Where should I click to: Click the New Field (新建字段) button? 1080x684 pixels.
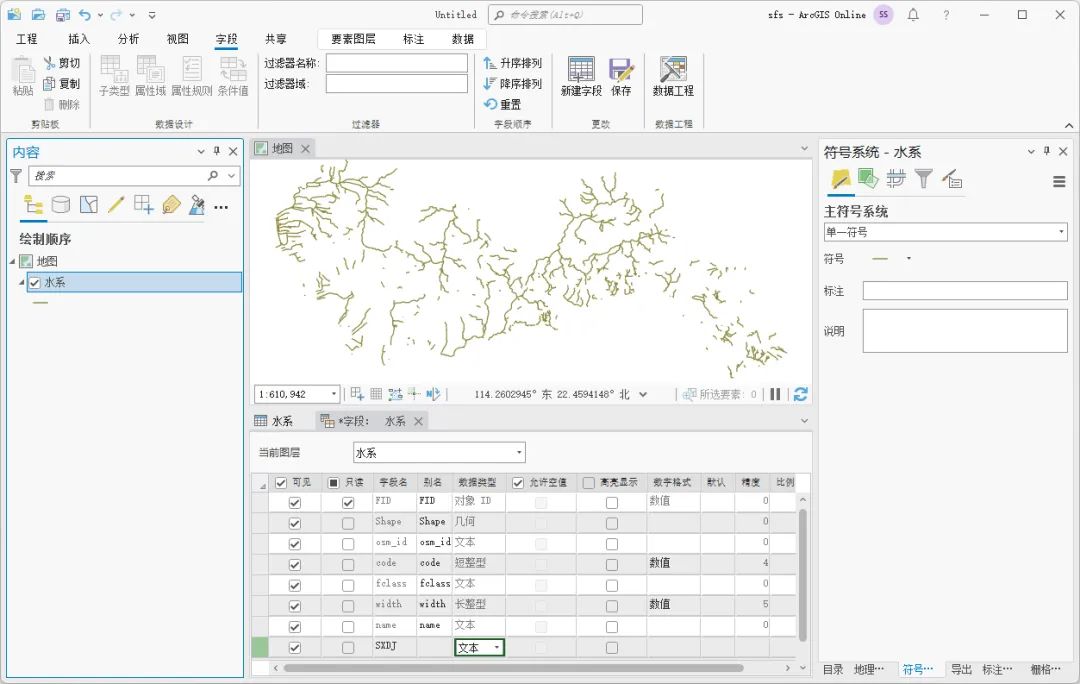click(x=581, y=76)
